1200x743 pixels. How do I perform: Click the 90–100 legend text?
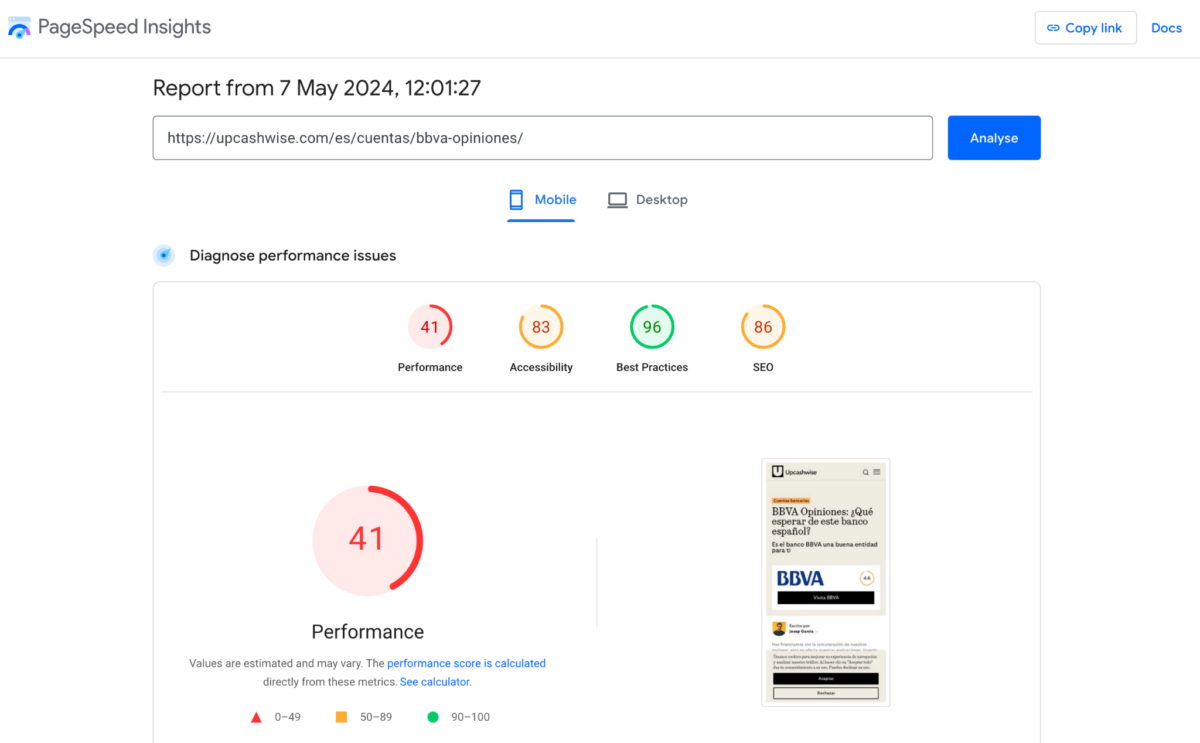pyautogui.click(x=469, y=717)
